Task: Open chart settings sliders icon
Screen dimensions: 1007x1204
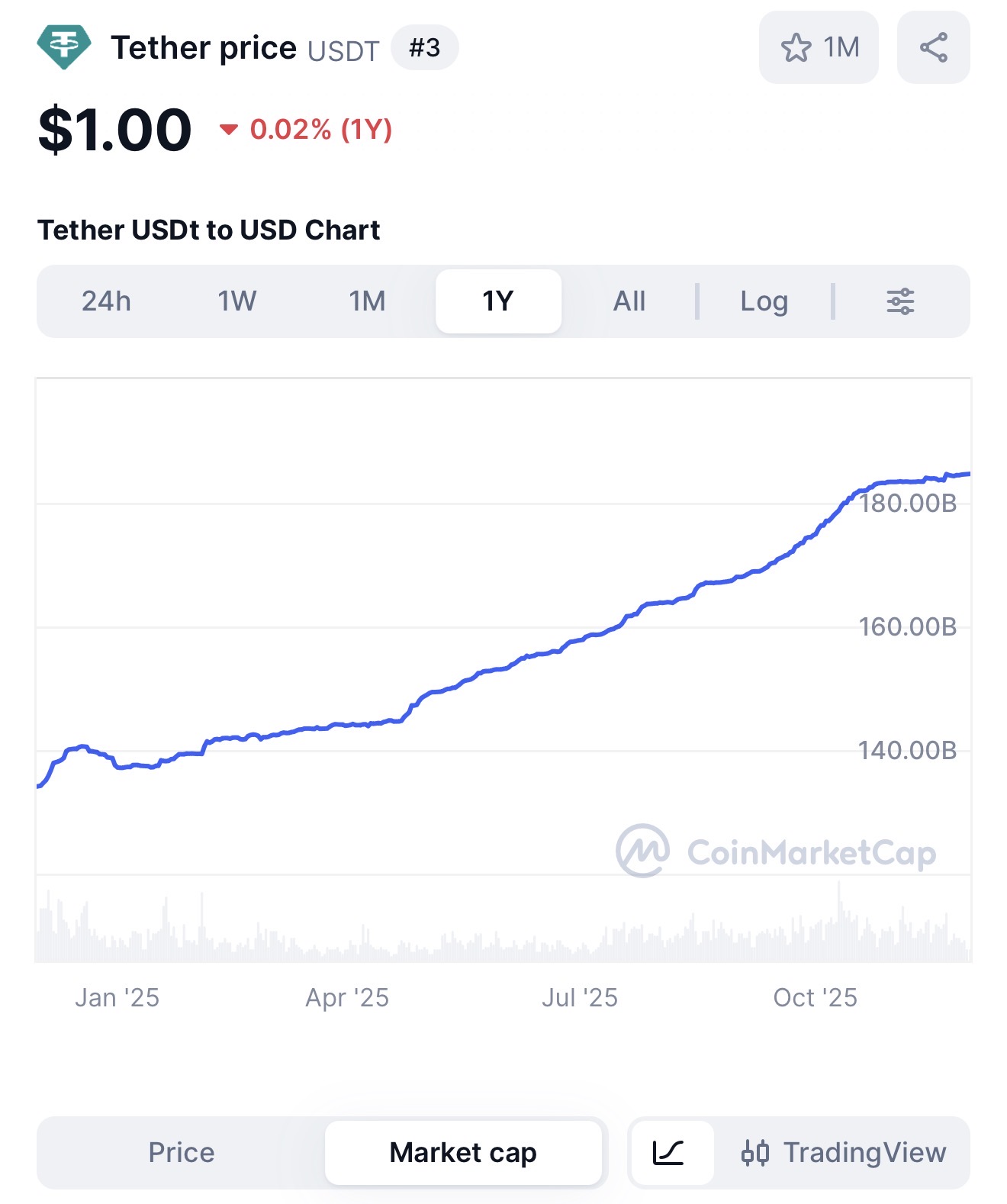Action: click(x=900, y=301)
